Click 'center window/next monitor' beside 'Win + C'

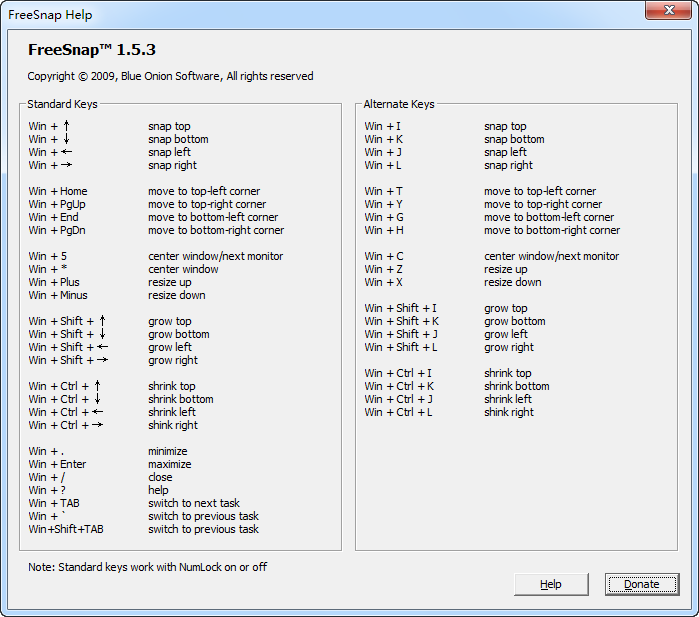pos(551,256)
